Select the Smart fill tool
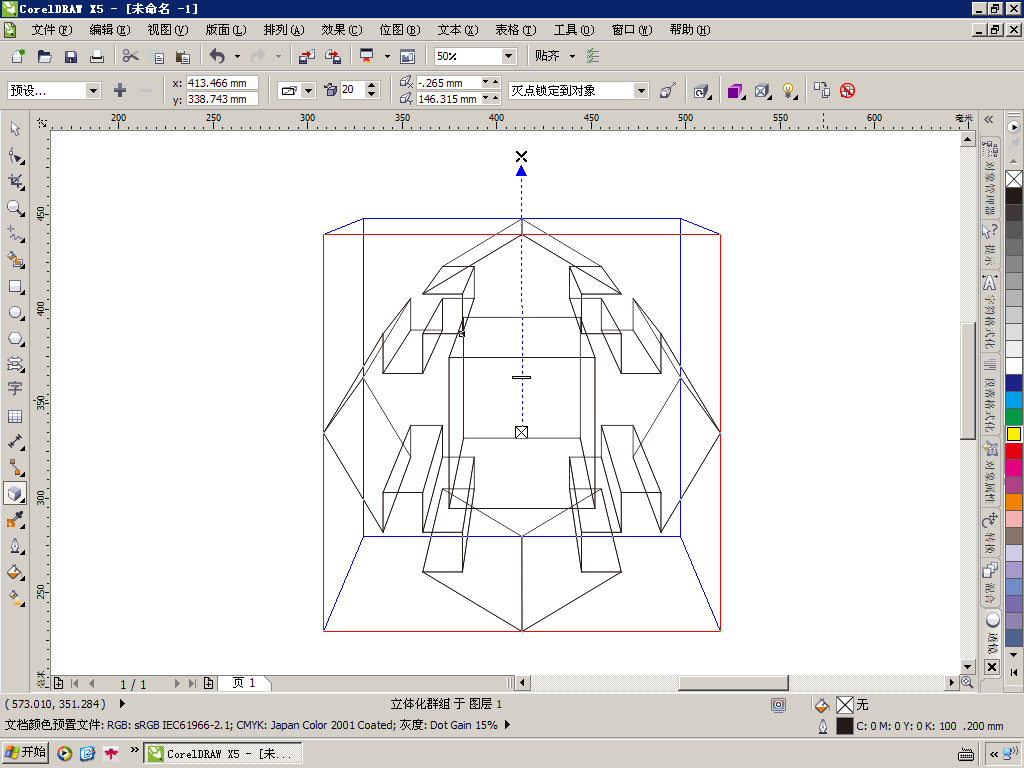The height and width of the screenshot is (768, 1024). click(15, 260)
